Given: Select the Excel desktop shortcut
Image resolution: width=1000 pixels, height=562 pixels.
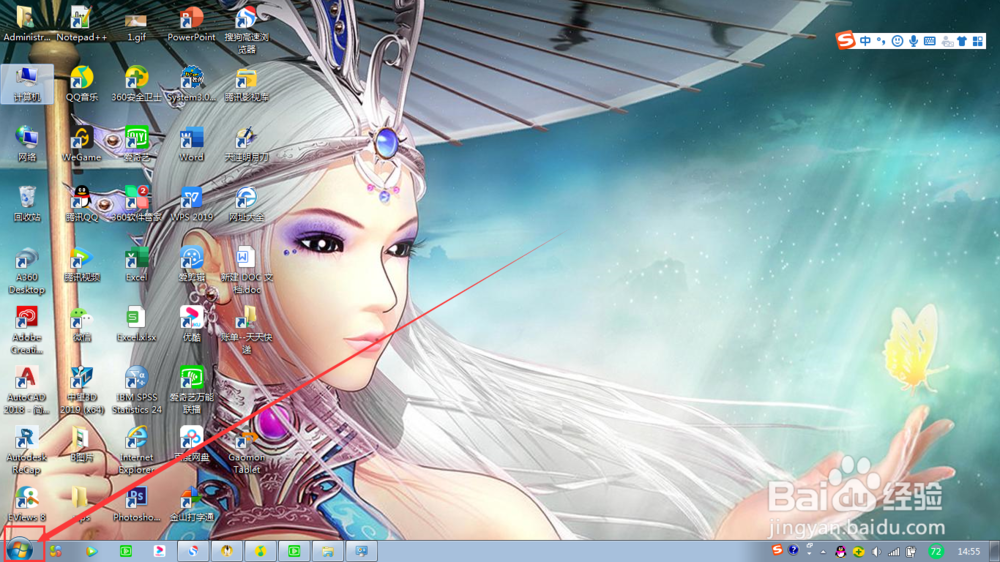Looking at the screenshot, I should (x=136, y=263).
